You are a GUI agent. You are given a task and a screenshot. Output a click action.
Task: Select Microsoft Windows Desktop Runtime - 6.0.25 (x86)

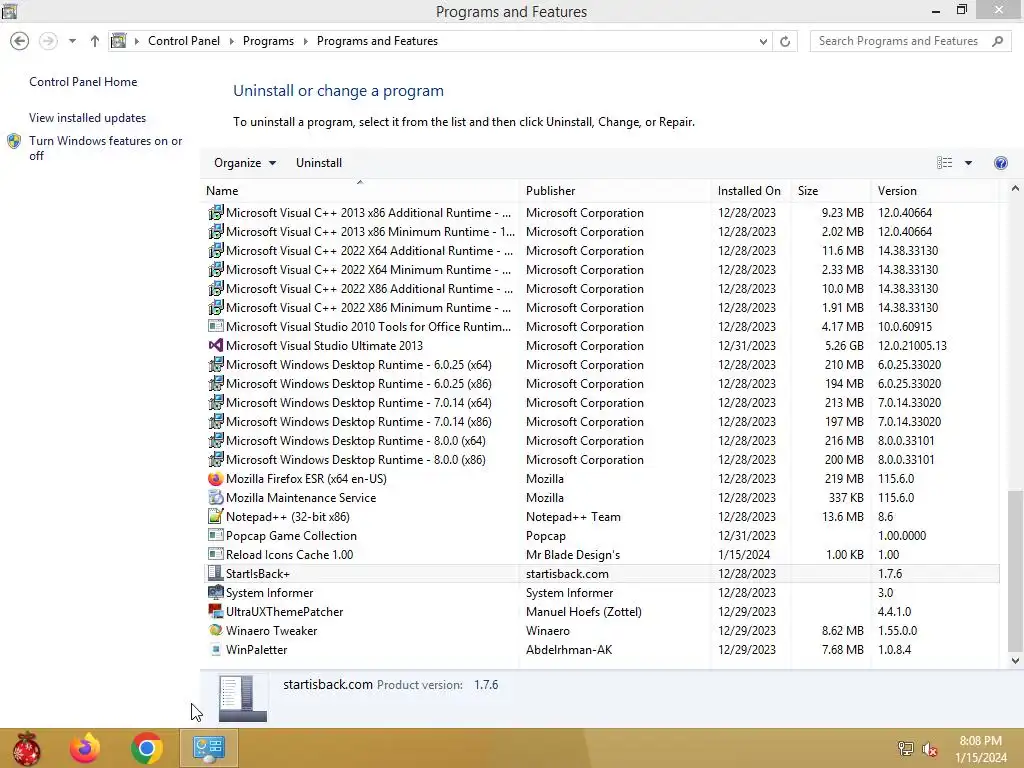pos(359,384)
